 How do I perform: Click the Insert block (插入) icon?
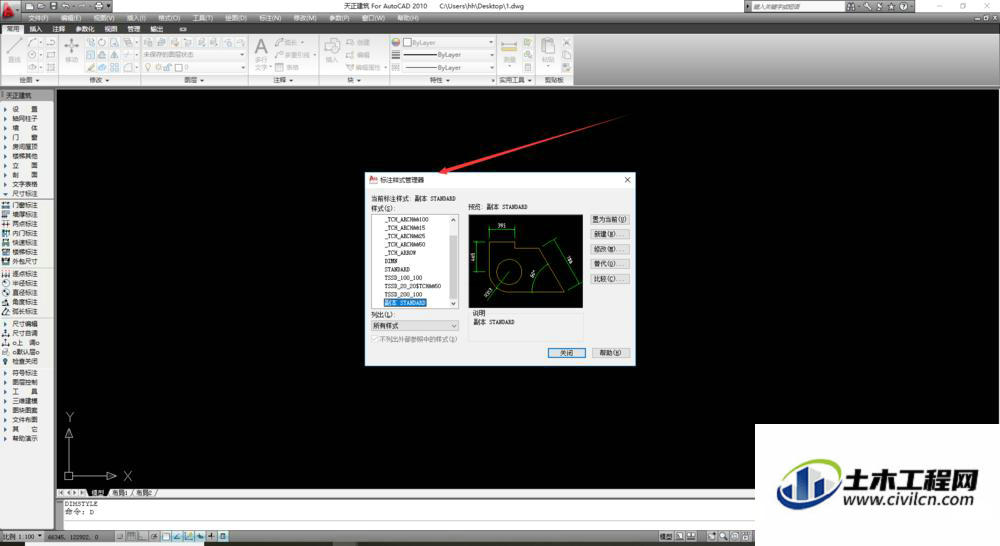pos(332,50)
